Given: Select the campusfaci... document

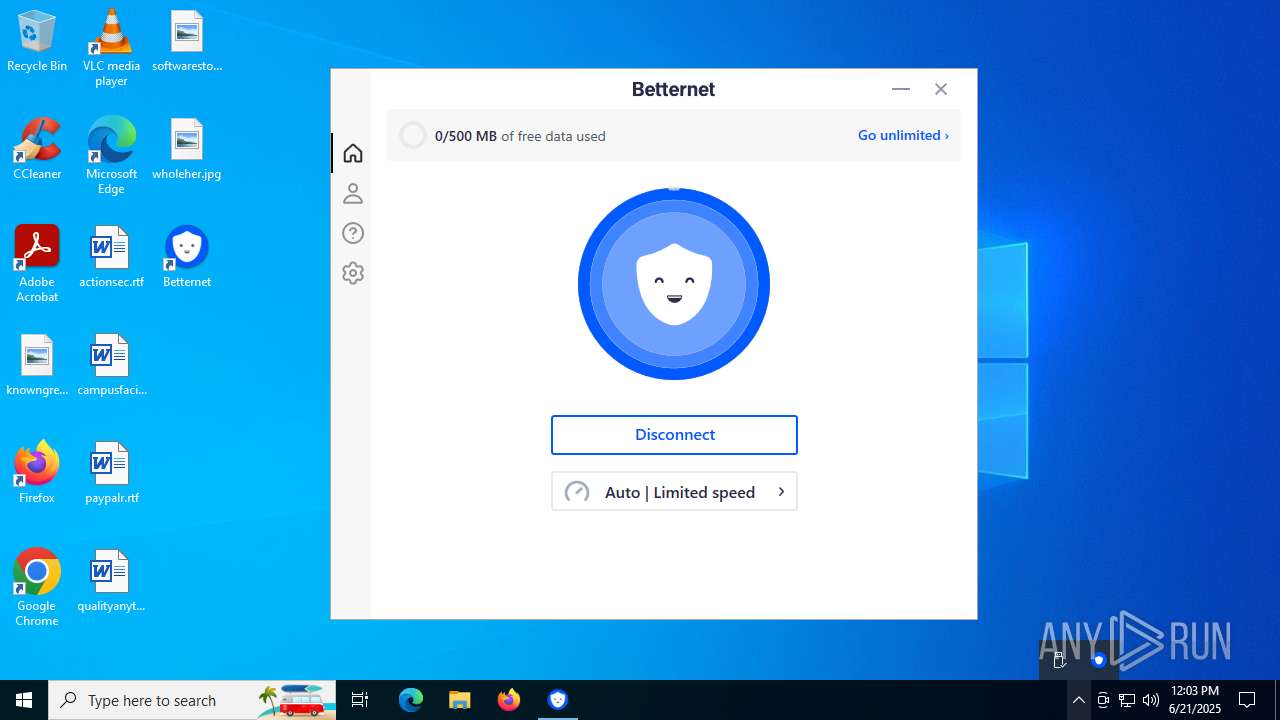Looking at the screenshot, I should click(x=111, y=366).
